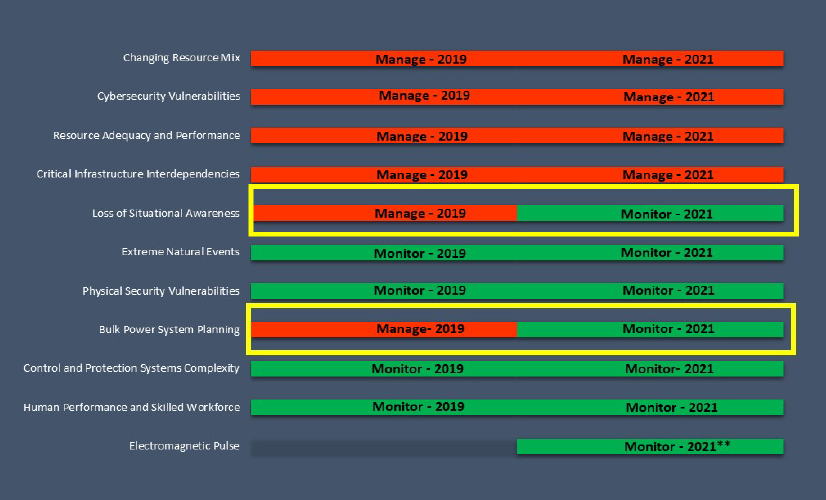
Task: Click the Changing Resource Mix label
Action: 181,58
